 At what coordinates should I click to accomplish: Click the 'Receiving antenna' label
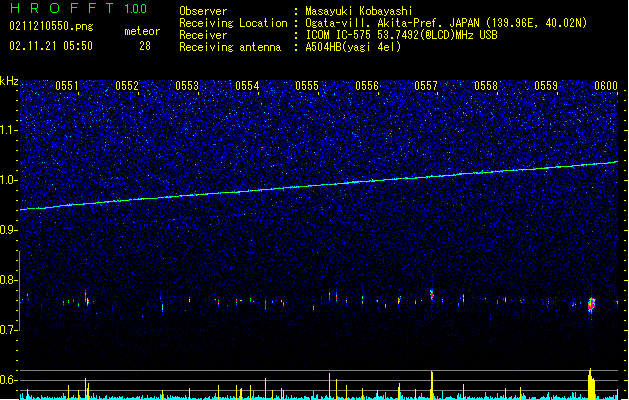point(230,47)
